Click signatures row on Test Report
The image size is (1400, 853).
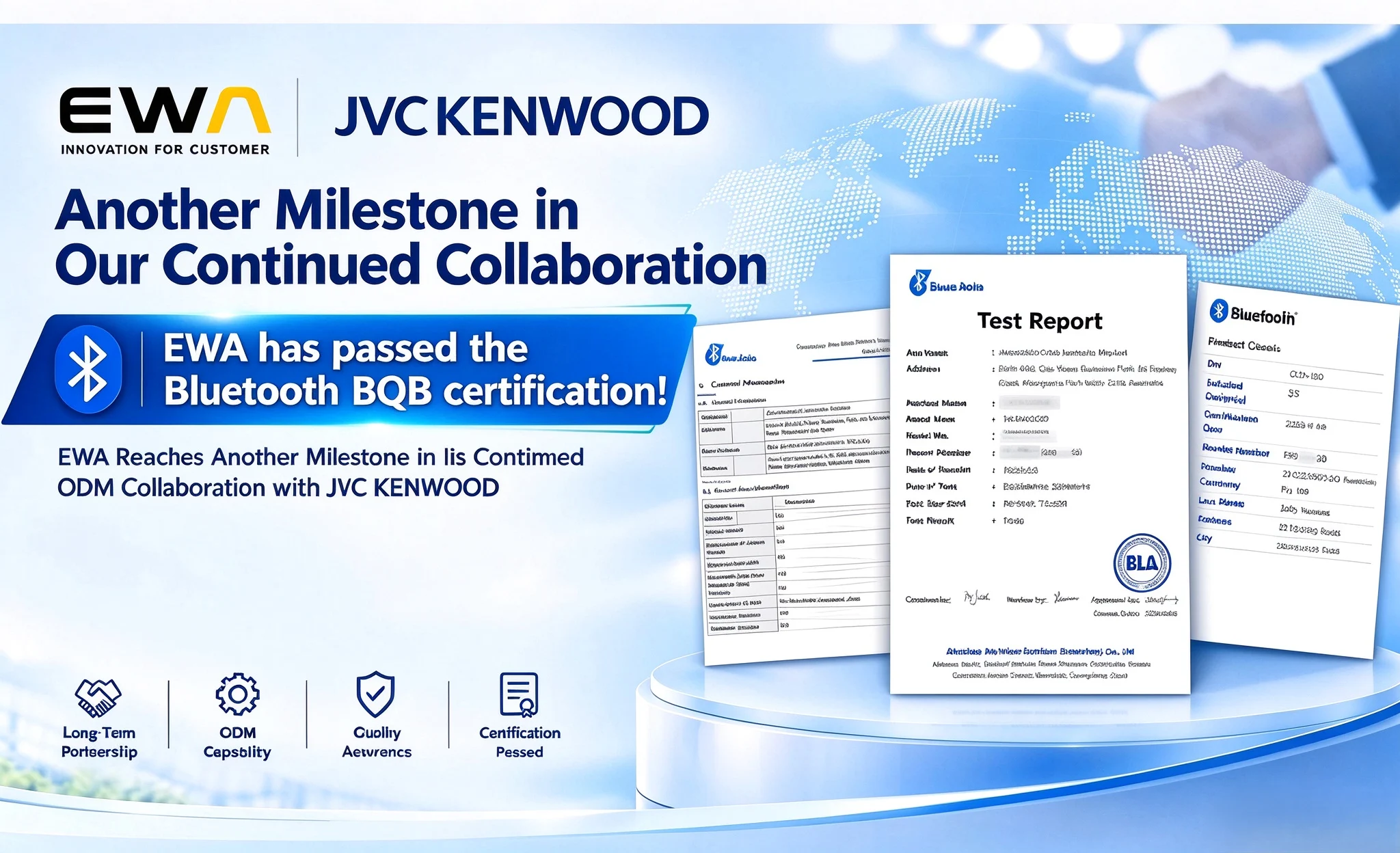pyautogui.click(x=1041, y=599)
